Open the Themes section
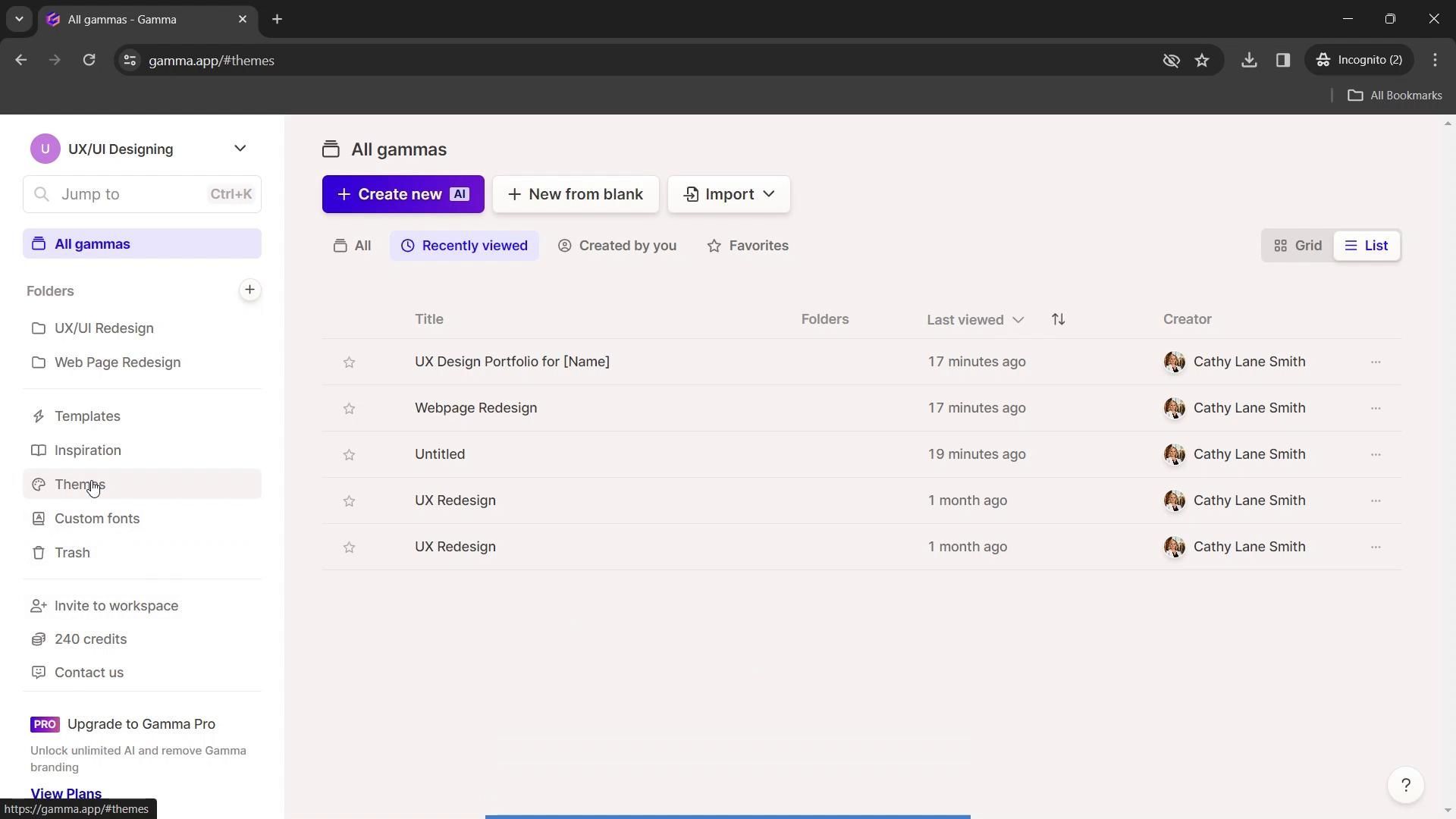The image size is (1456, 819). tap(79, 484)
